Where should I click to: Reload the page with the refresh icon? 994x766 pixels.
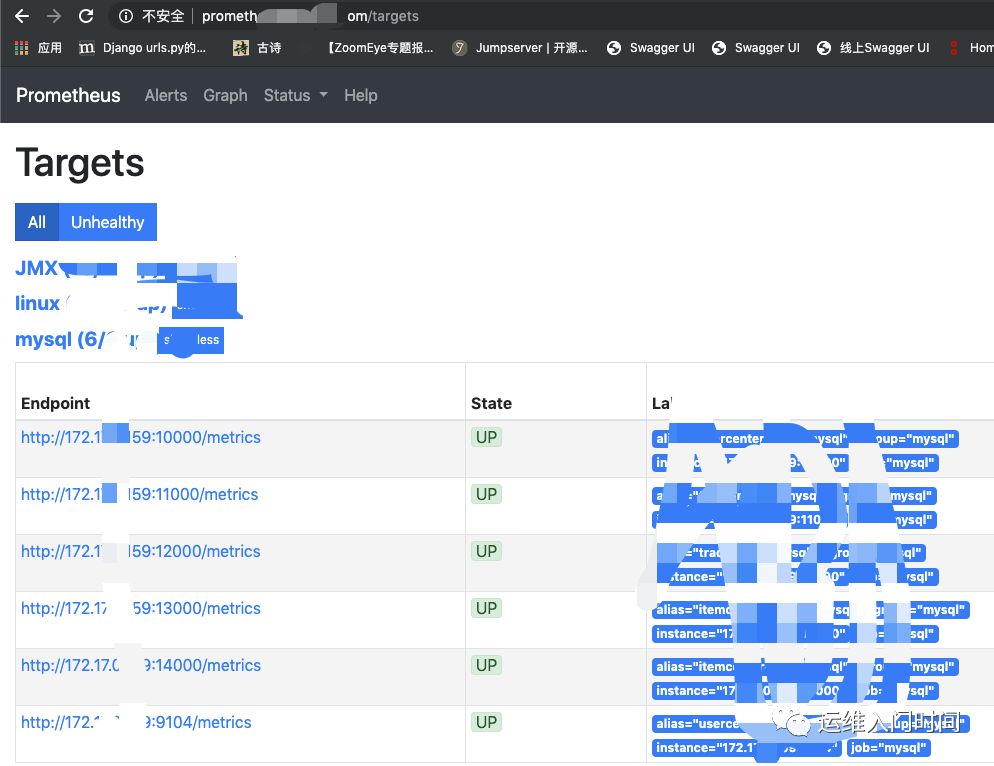tap(86, 16)
